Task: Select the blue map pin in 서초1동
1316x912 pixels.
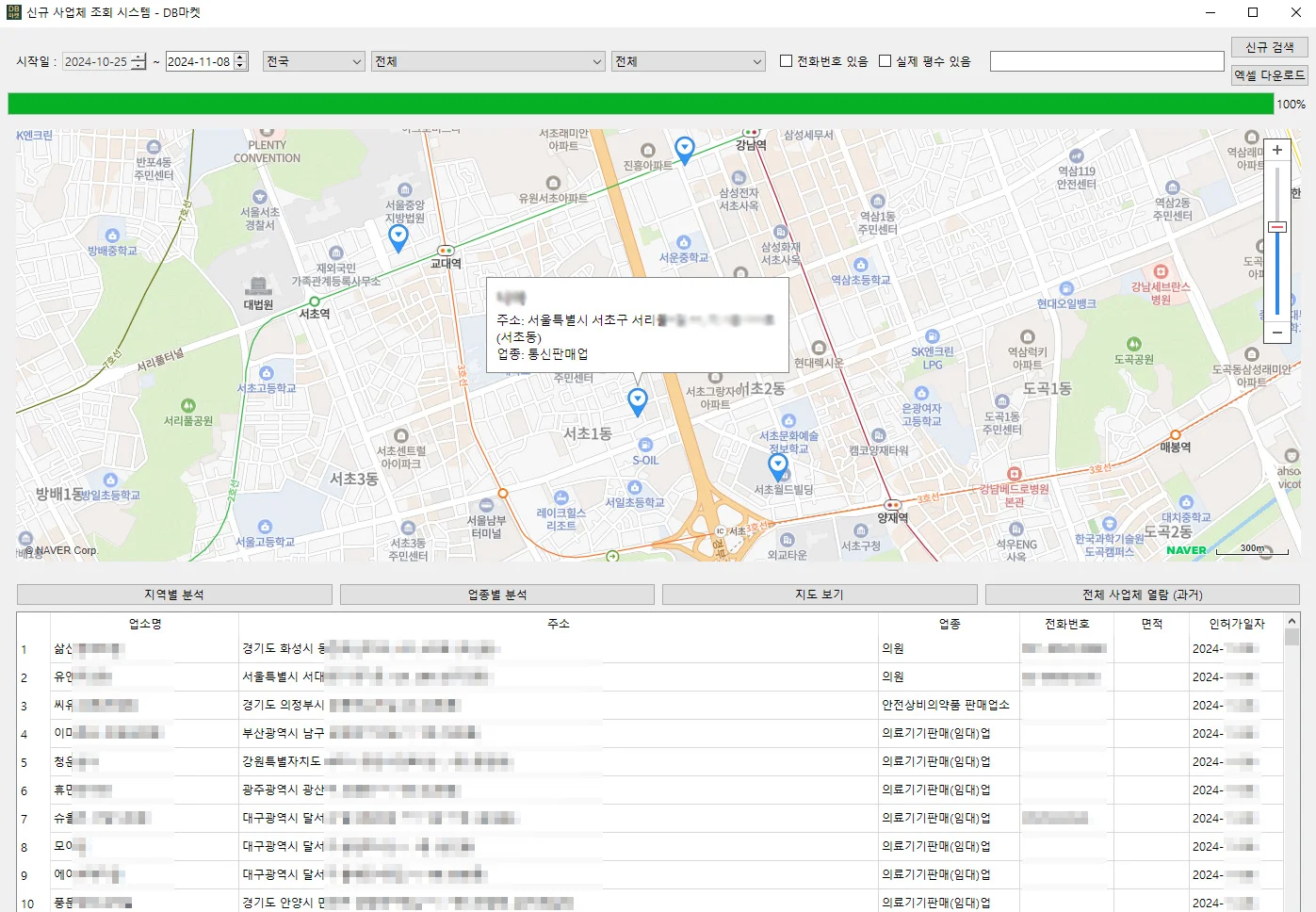Action: [x=638, y=402]
